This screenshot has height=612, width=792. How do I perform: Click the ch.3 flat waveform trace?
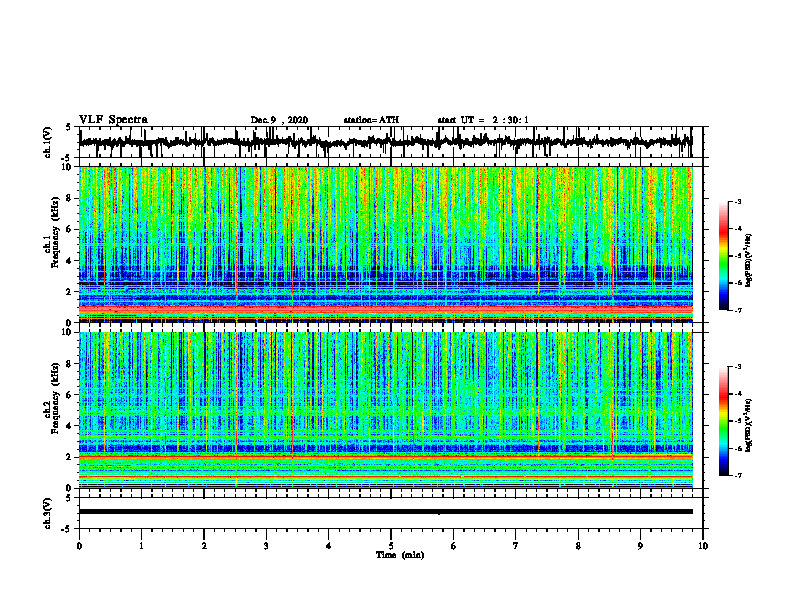(386, 512)
